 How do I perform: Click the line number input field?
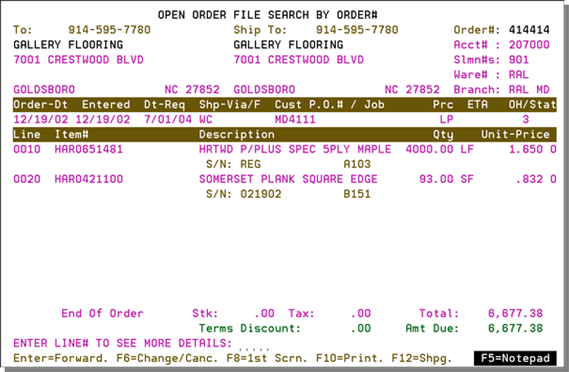tap(254, 344)
